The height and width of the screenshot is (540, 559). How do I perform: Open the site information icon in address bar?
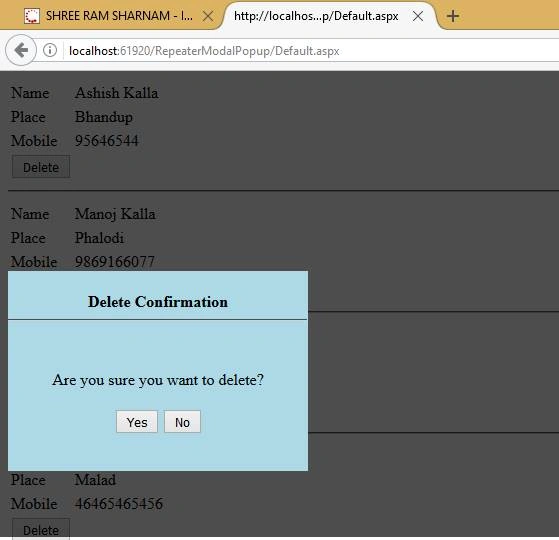[50, 50]
